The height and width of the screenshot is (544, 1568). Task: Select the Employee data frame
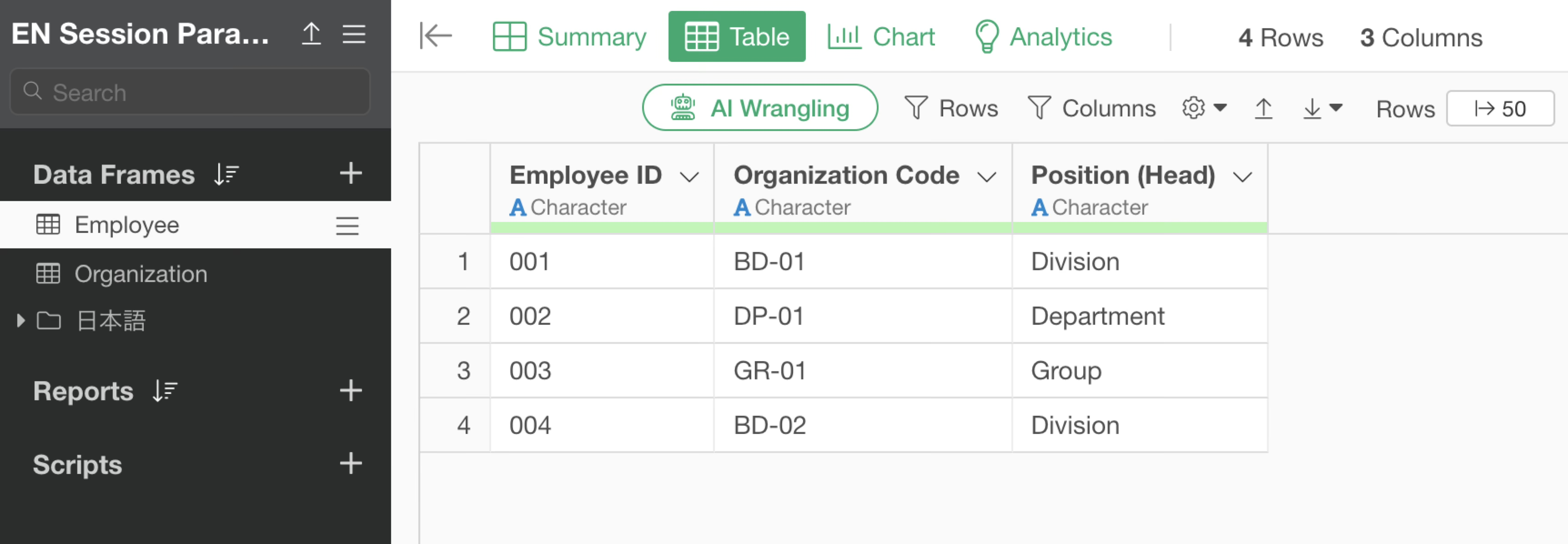196,225
